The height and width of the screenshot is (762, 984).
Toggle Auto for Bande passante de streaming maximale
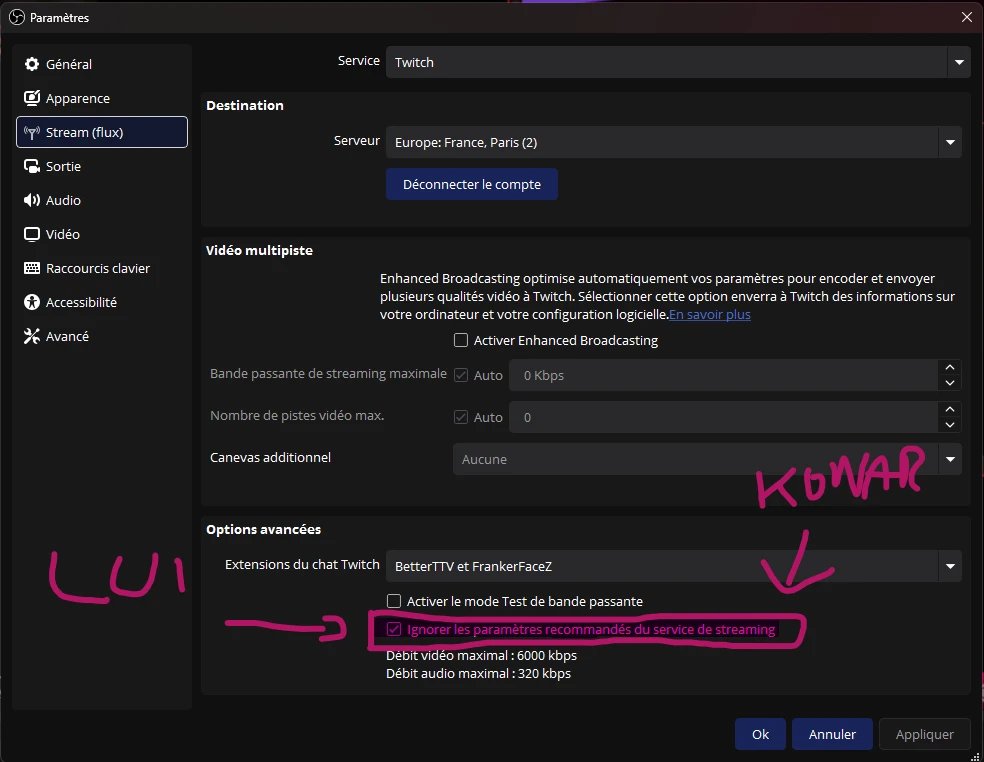461,375
